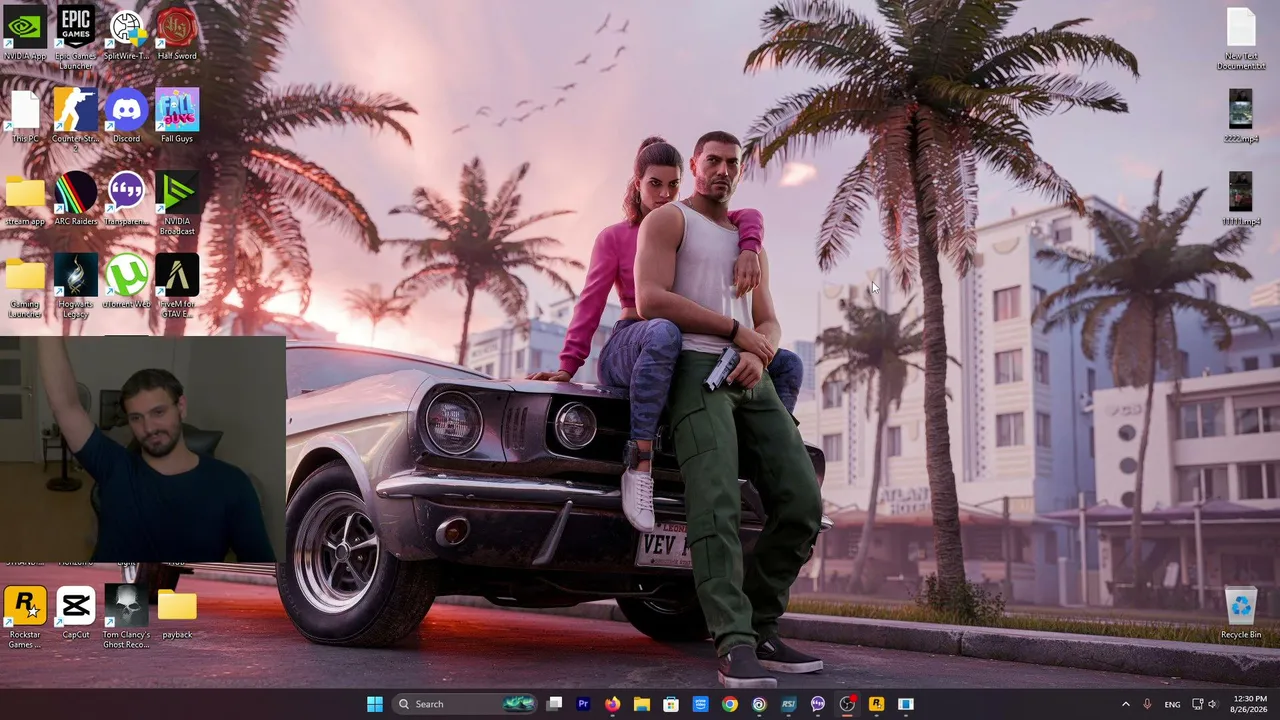Viewport: 1280px width, 720px height.
Task: Launch Epic Games Launcher from desktop
Action: coord(76,38)
